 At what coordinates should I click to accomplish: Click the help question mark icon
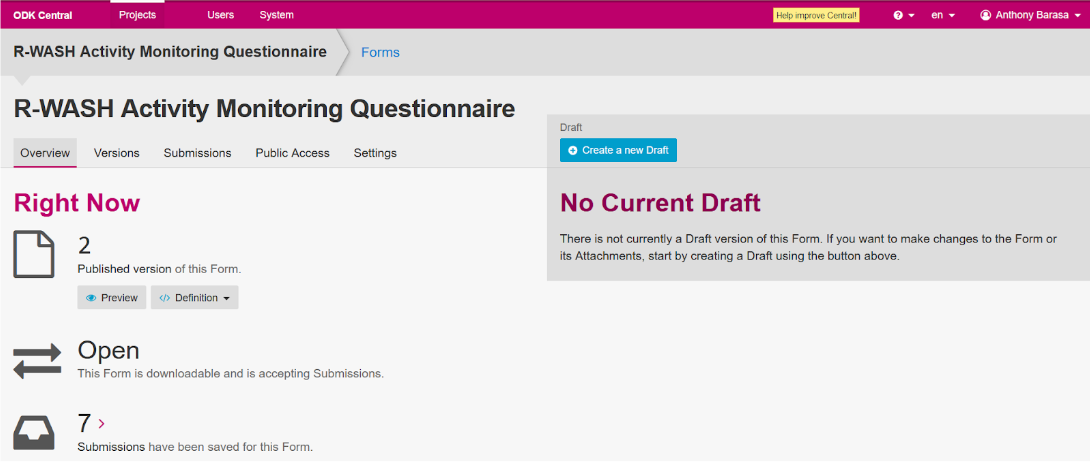(x=898, y=16)
